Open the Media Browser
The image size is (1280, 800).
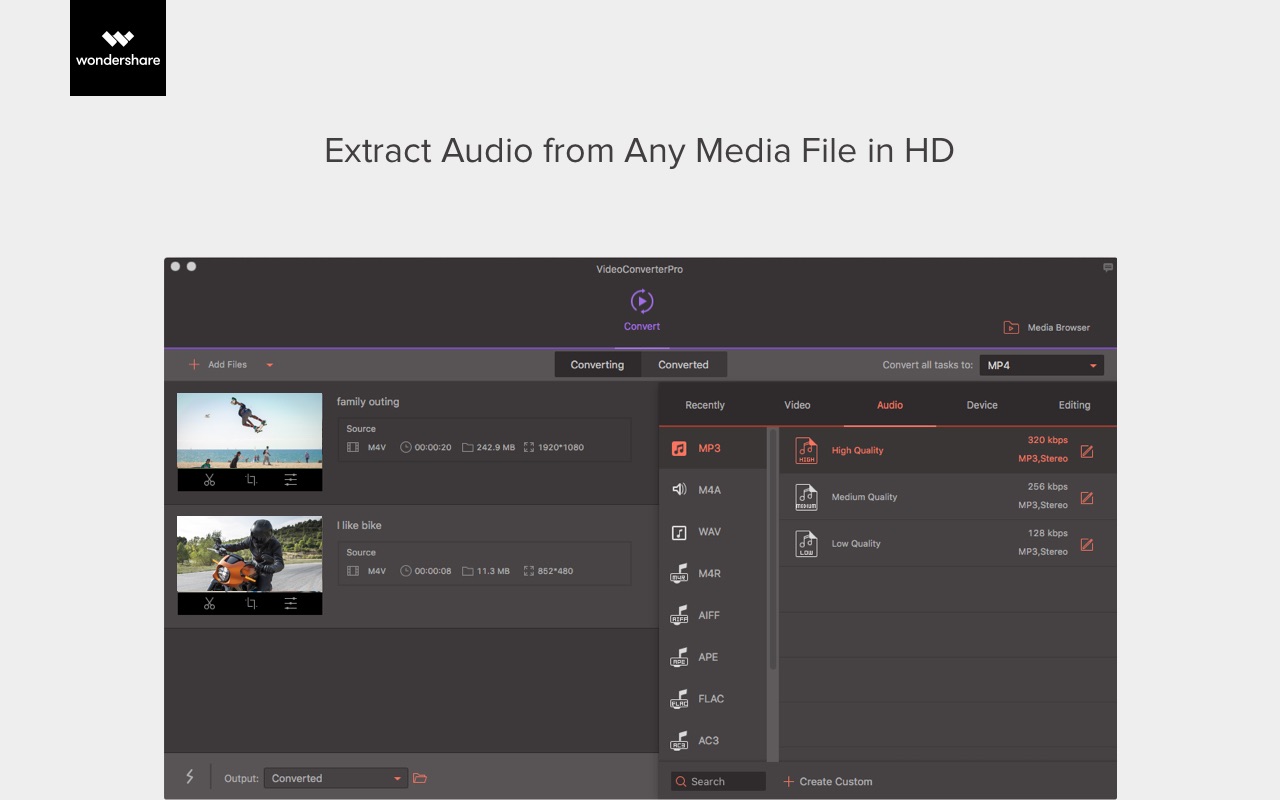click(x=1047, y=327)
